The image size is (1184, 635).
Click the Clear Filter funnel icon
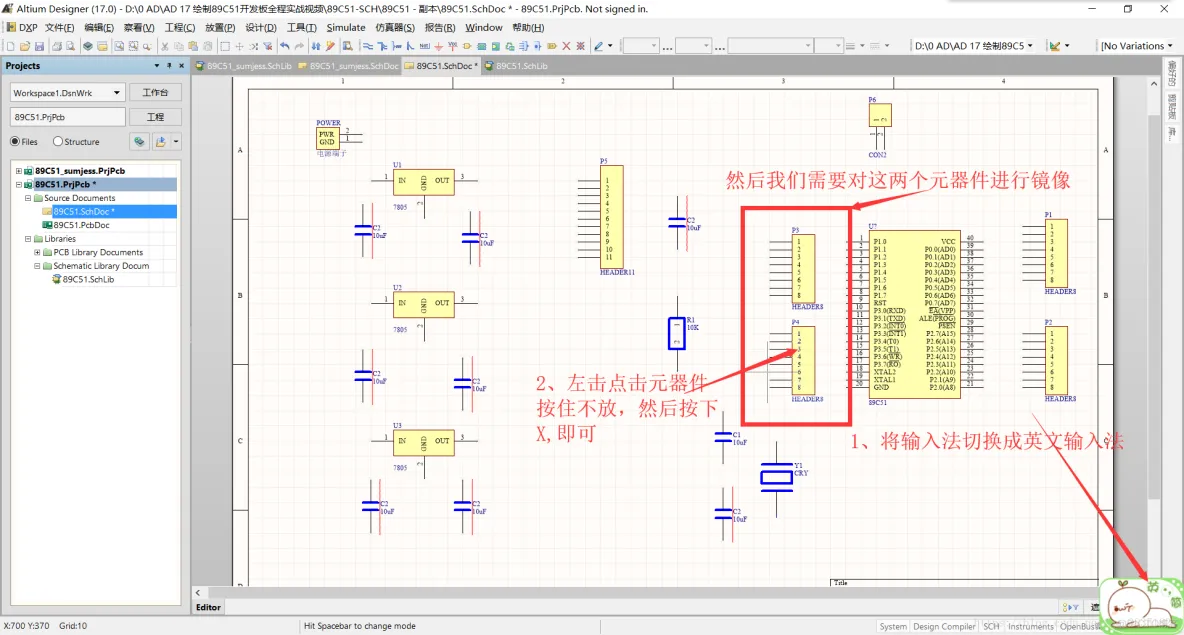[267, 46]
